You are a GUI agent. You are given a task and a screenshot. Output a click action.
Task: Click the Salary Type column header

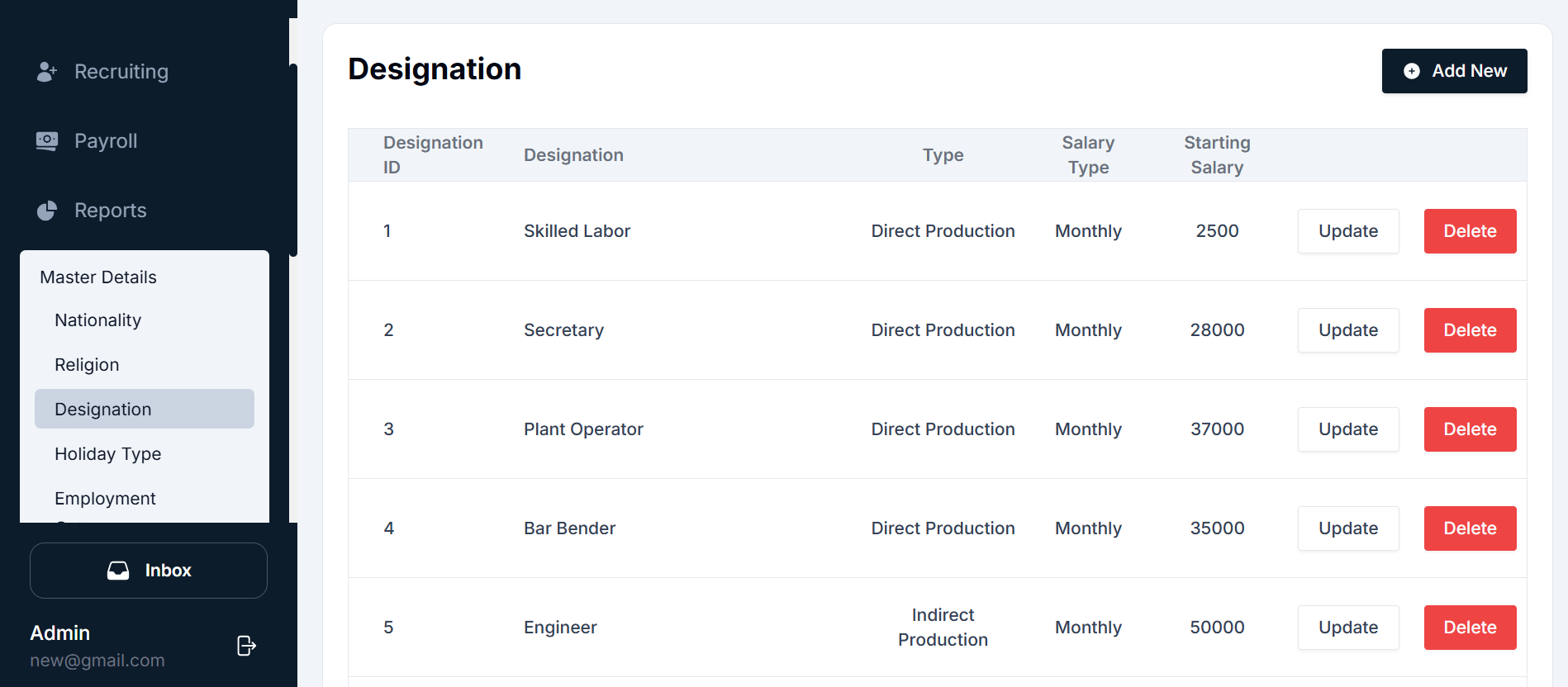tap(1088, 155)
